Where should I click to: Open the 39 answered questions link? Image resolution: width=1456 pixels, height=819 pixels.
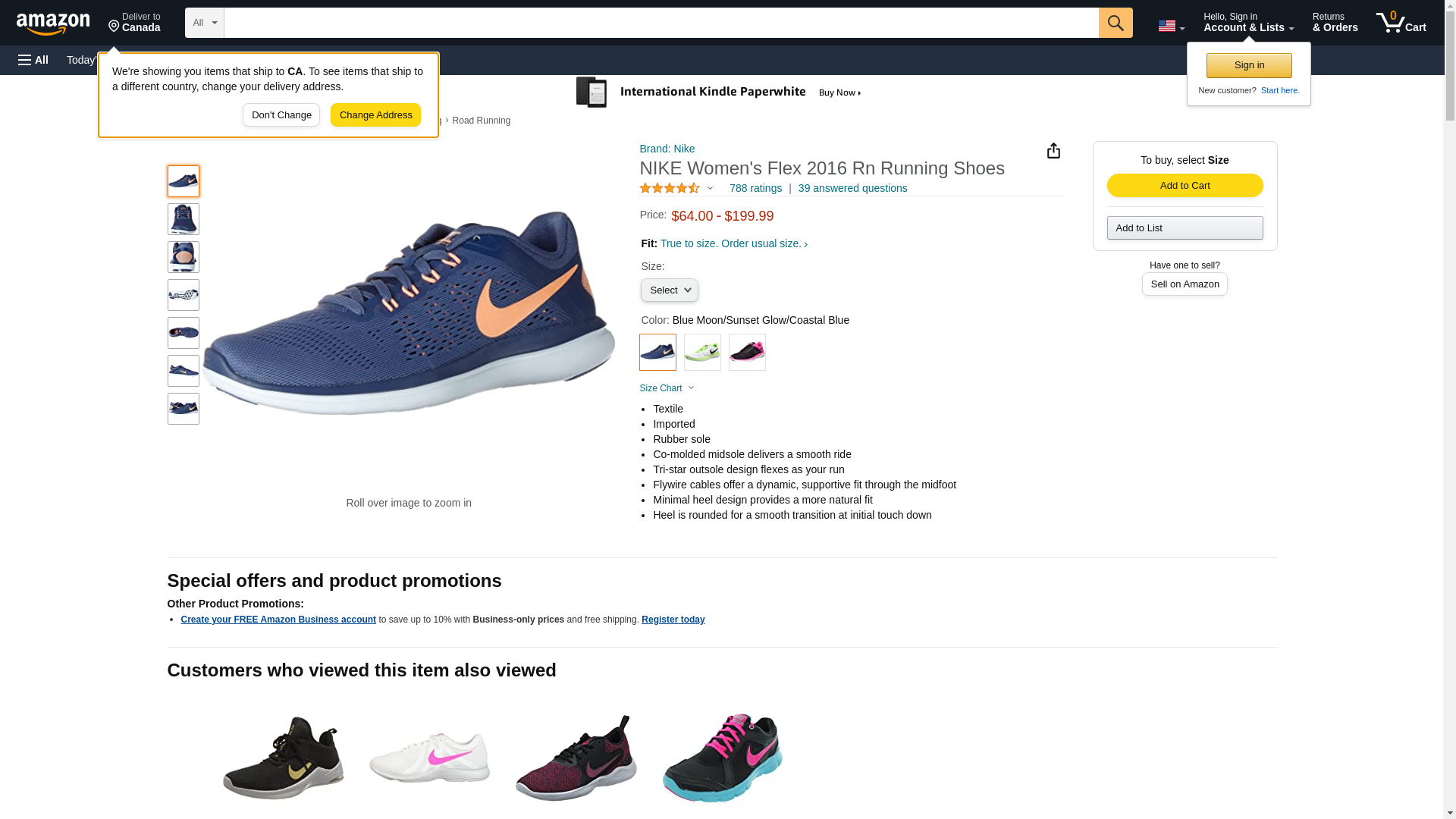852,188
